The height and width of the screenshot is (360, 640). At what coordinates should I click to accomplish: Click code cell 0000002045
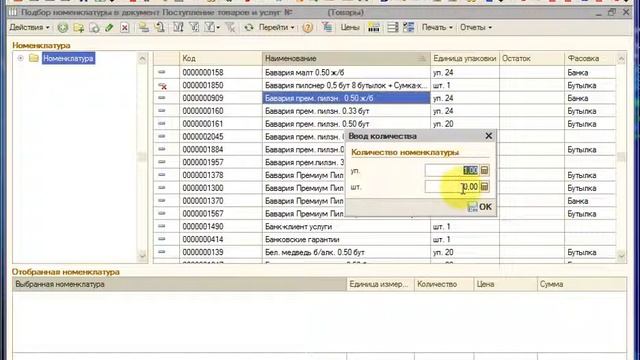click(x=220, y=137)
